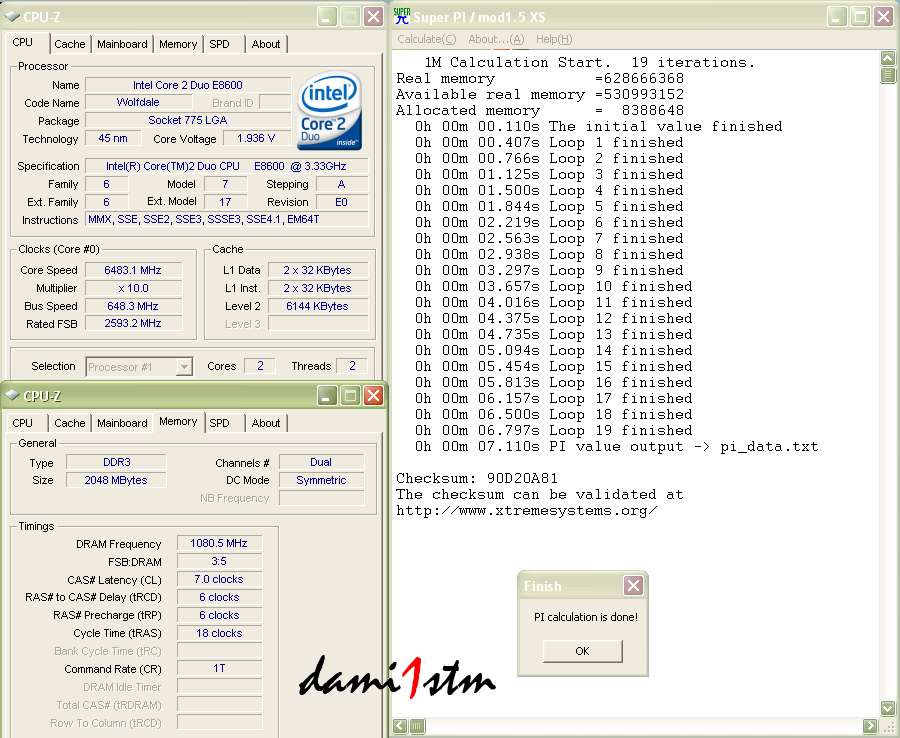Click Super PI horizontal scrollbar right arrow

(x=870, y=726)
